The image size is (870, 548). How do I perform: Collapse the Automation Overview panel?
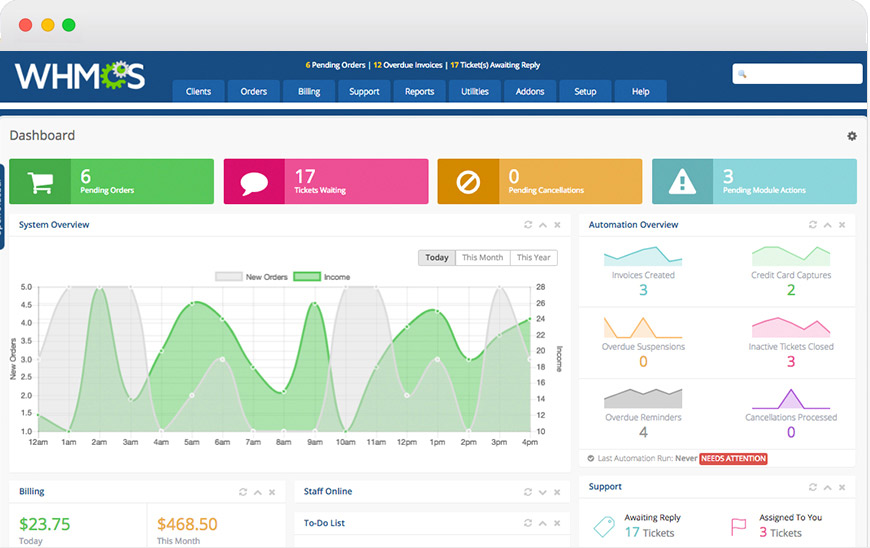pyautogui.click(x=827, y=225)
